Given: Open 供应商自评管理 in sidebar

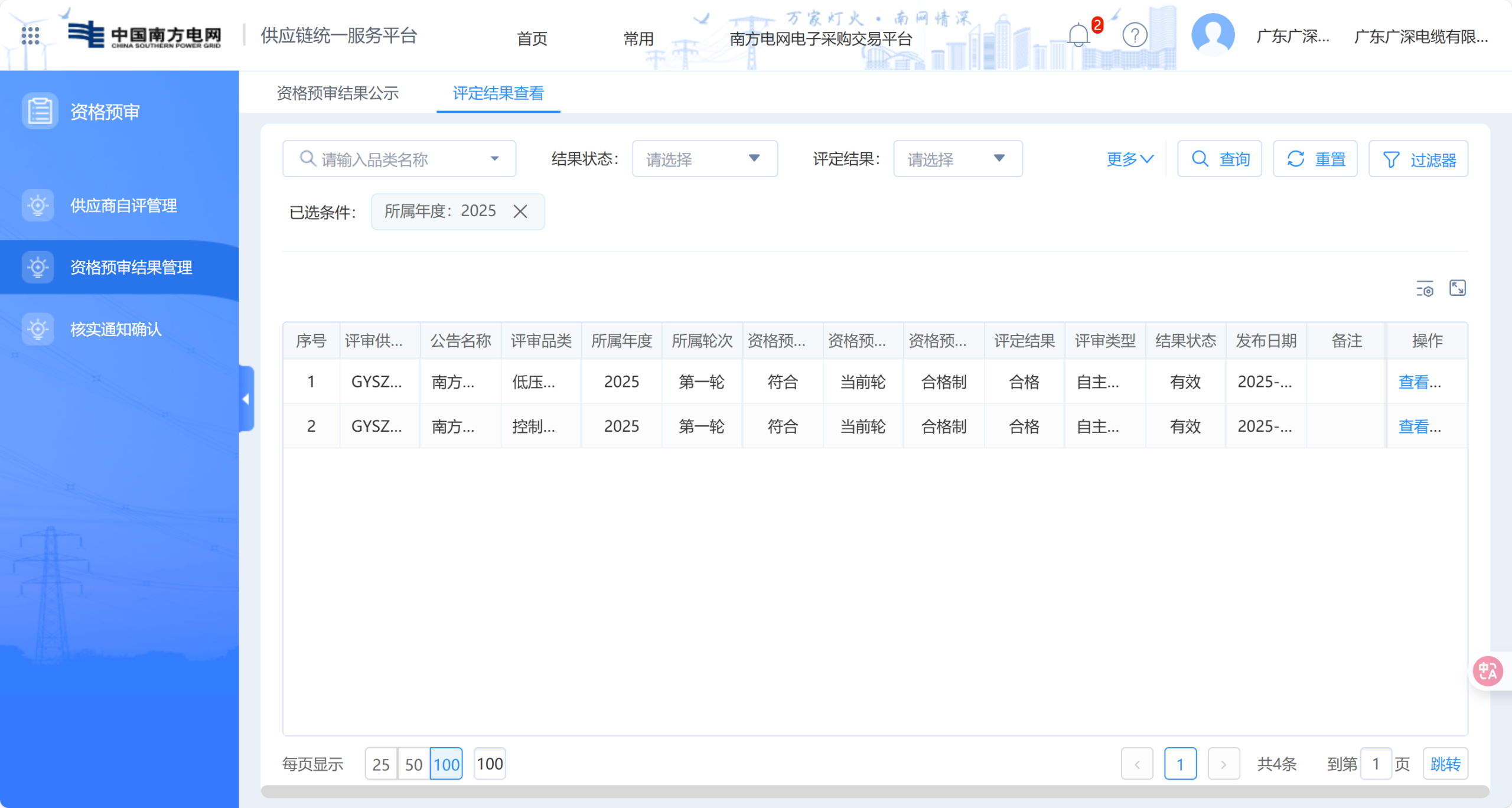Looking at the screenshot, I should click(x=123, y=206).
